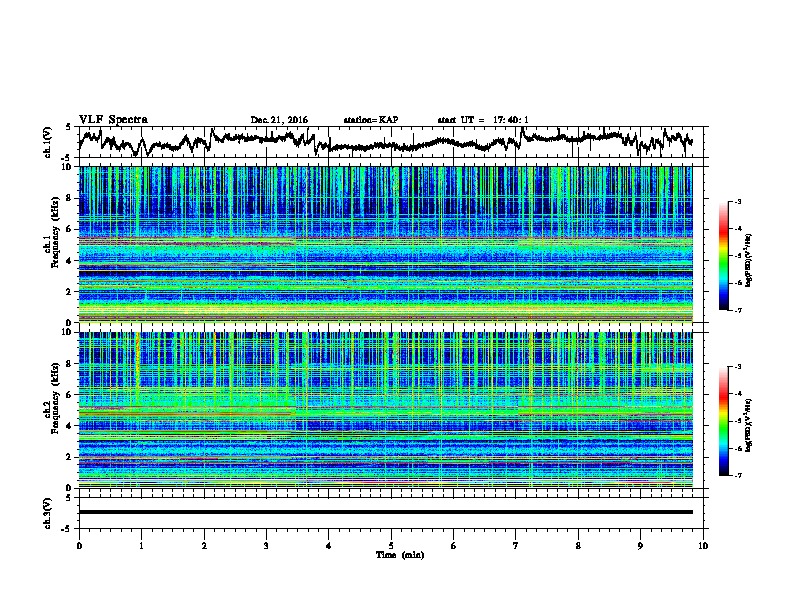Click the "Time (min)" axis title

(400, 555)
